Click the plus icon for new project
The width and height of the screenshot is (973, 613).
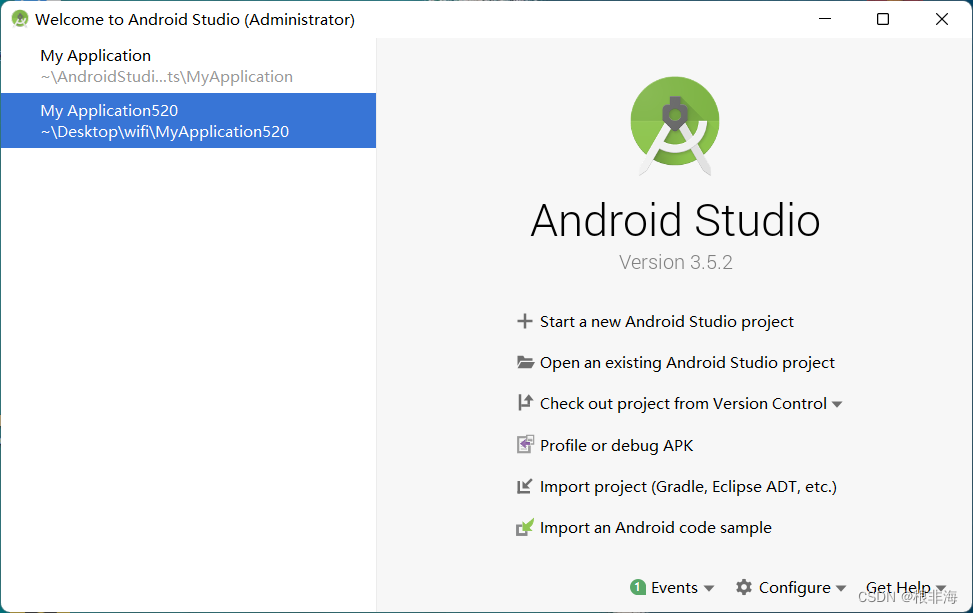point(524,321)
